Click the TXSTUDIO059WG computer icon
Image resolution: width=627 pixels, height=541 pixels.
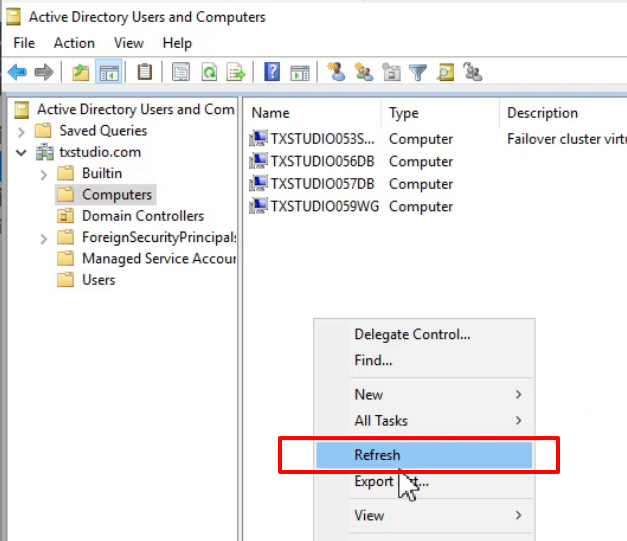258,206
